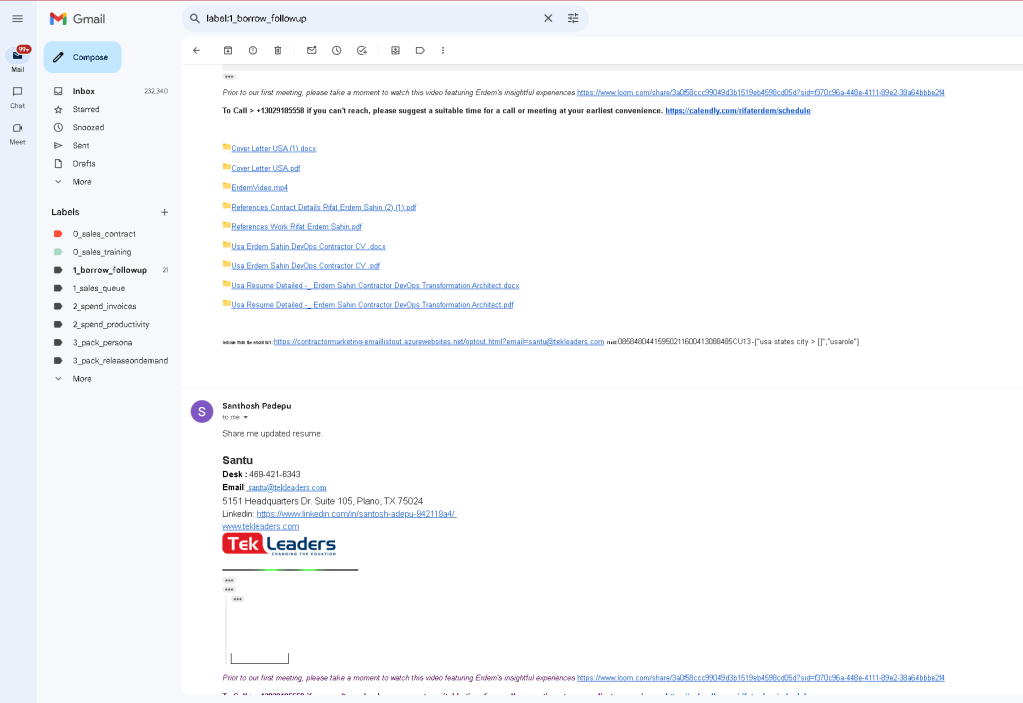Click the opt-out azurewebsites link
This screenshot has width=1023, height=703.
pyautogui.click(x=438, y=342)
